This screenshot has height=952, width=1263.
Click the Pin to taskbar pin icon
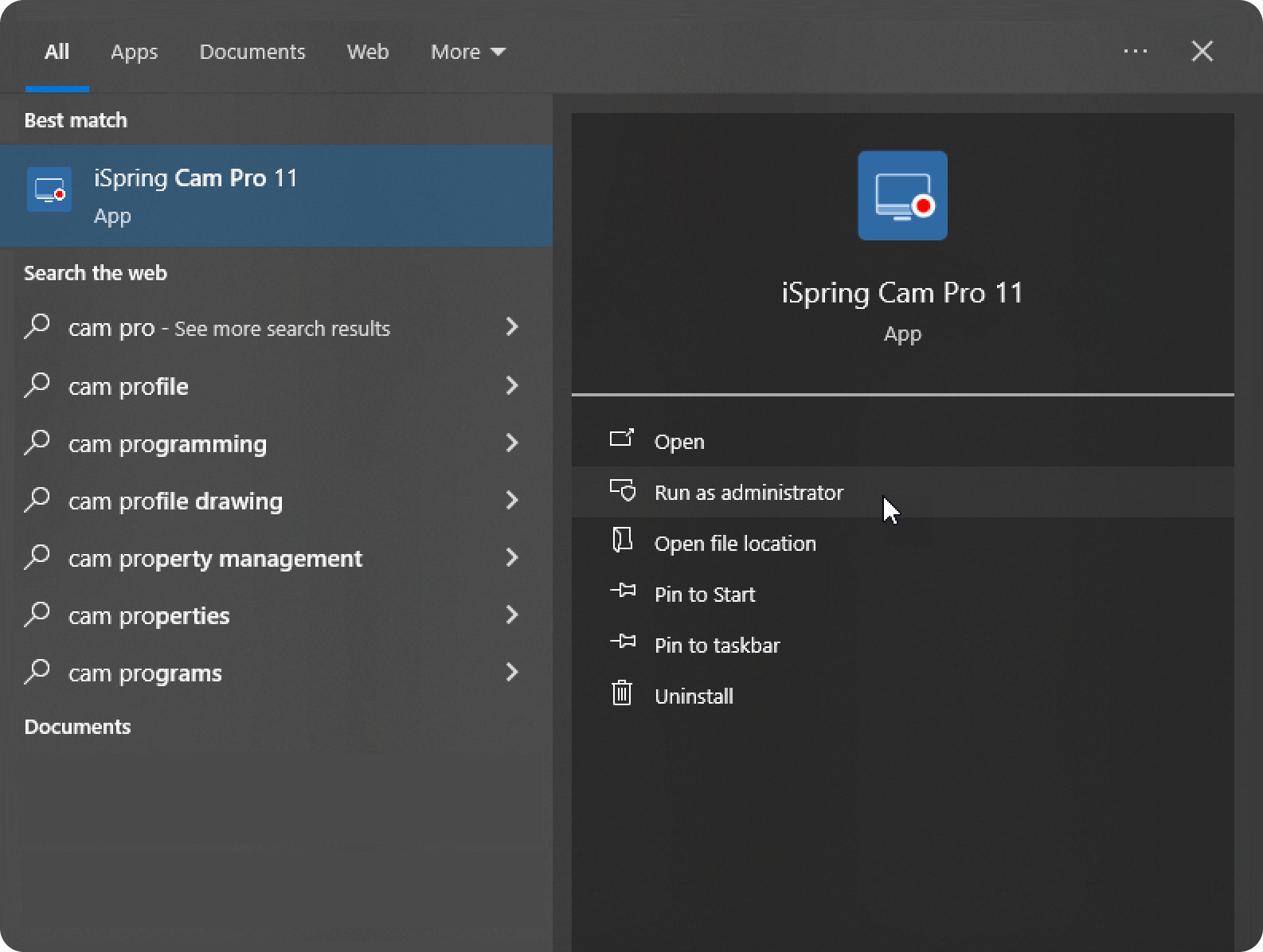pyautogui.click(x=622, y=642)
